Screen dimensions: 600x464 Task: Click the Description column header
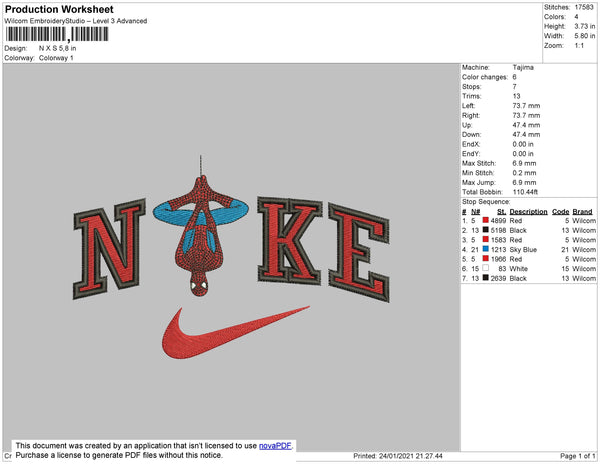[x=528, y=212]
